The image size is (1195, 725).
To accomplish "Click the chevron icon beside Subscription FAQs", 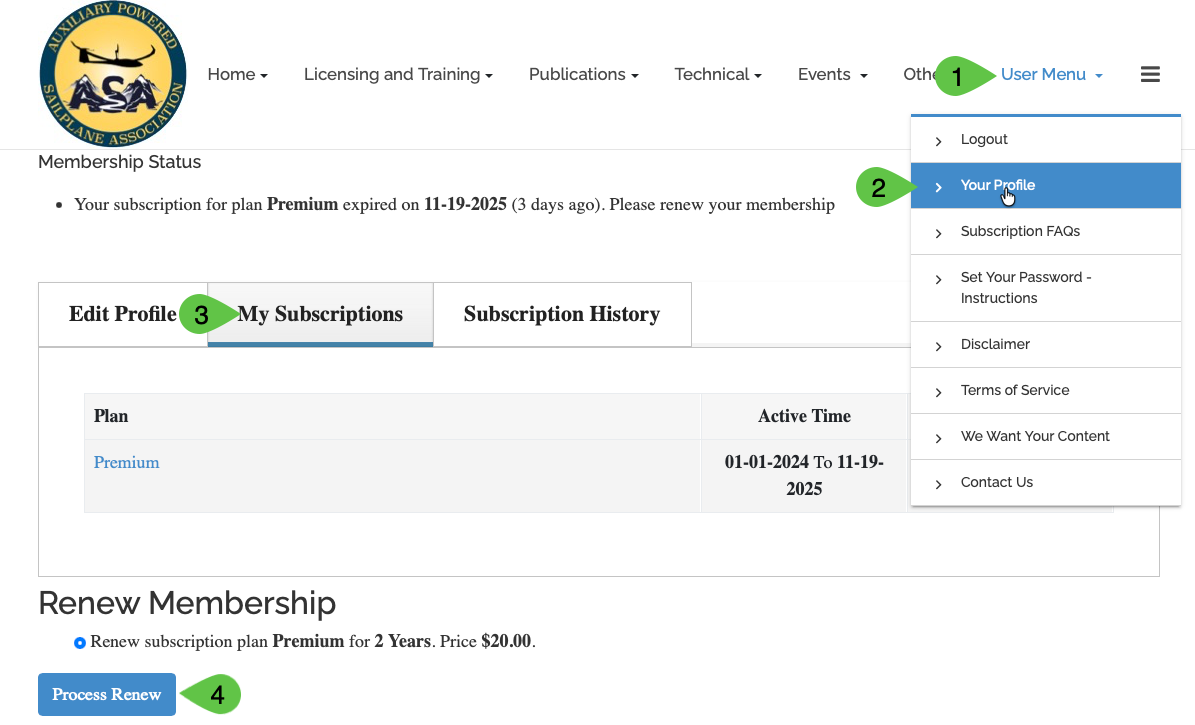I will (938, 233).
